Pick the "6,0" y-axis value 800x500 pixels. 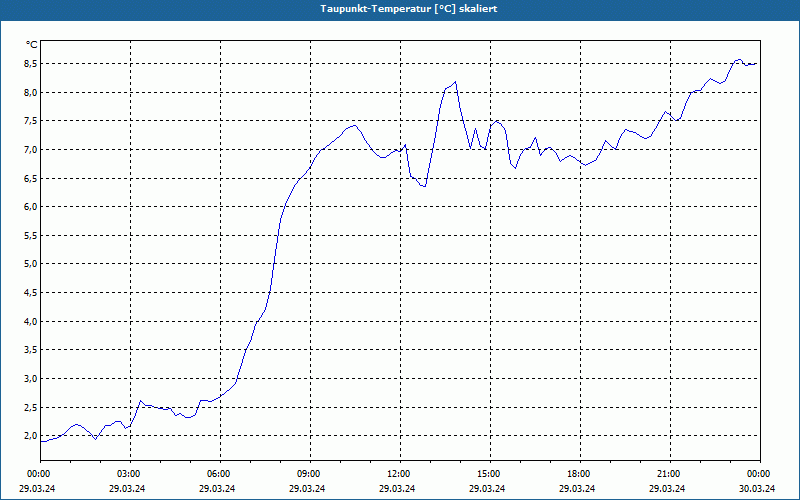[x=31, y=207]
